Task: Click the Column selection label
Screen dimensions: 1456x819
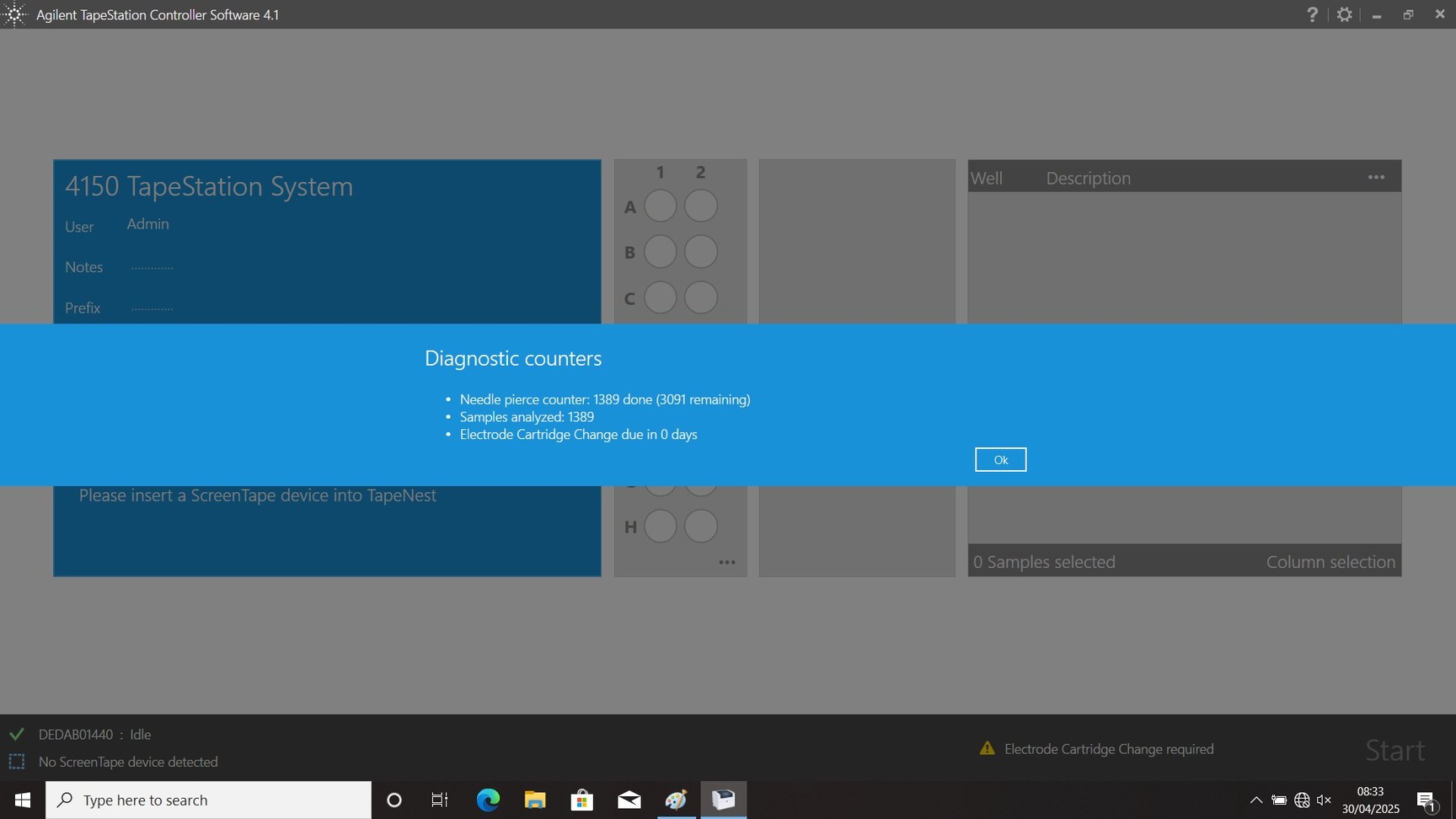Action: 1330,562
